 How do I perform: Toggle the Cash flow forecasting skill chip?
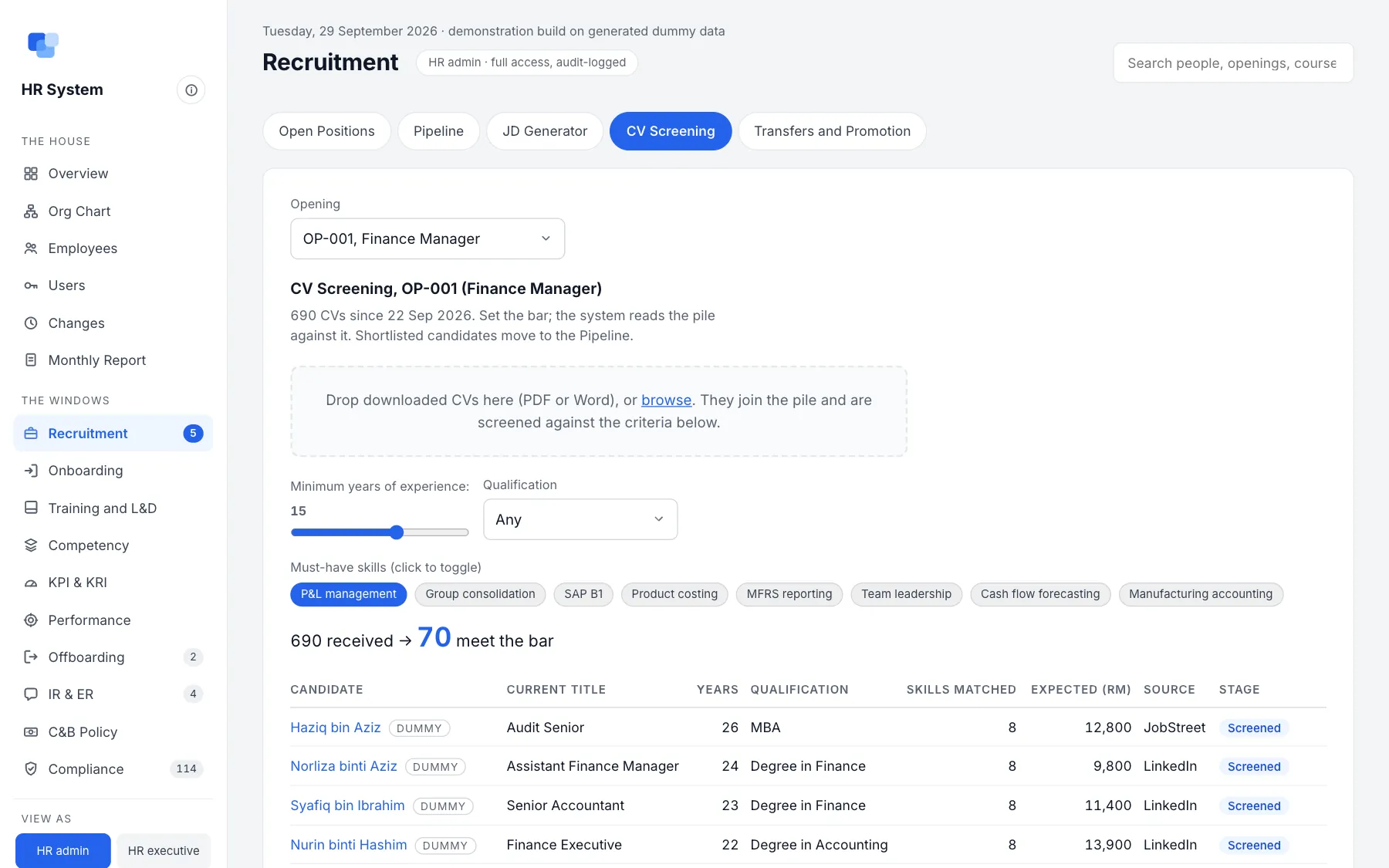pyautogui.click(x=1040, y=594)
